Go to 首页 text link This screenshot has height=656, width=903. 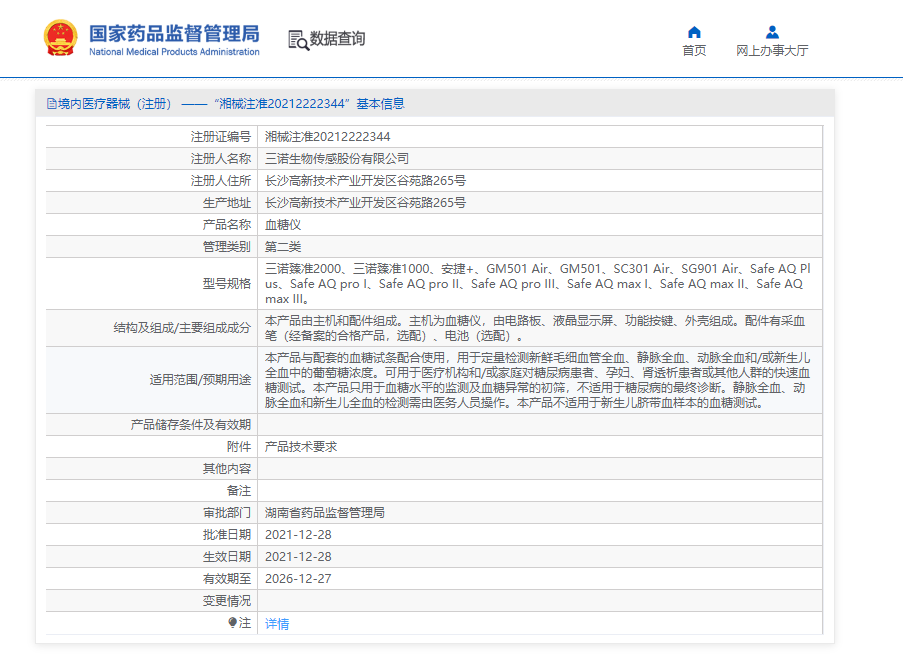click(x=694, y=51)
